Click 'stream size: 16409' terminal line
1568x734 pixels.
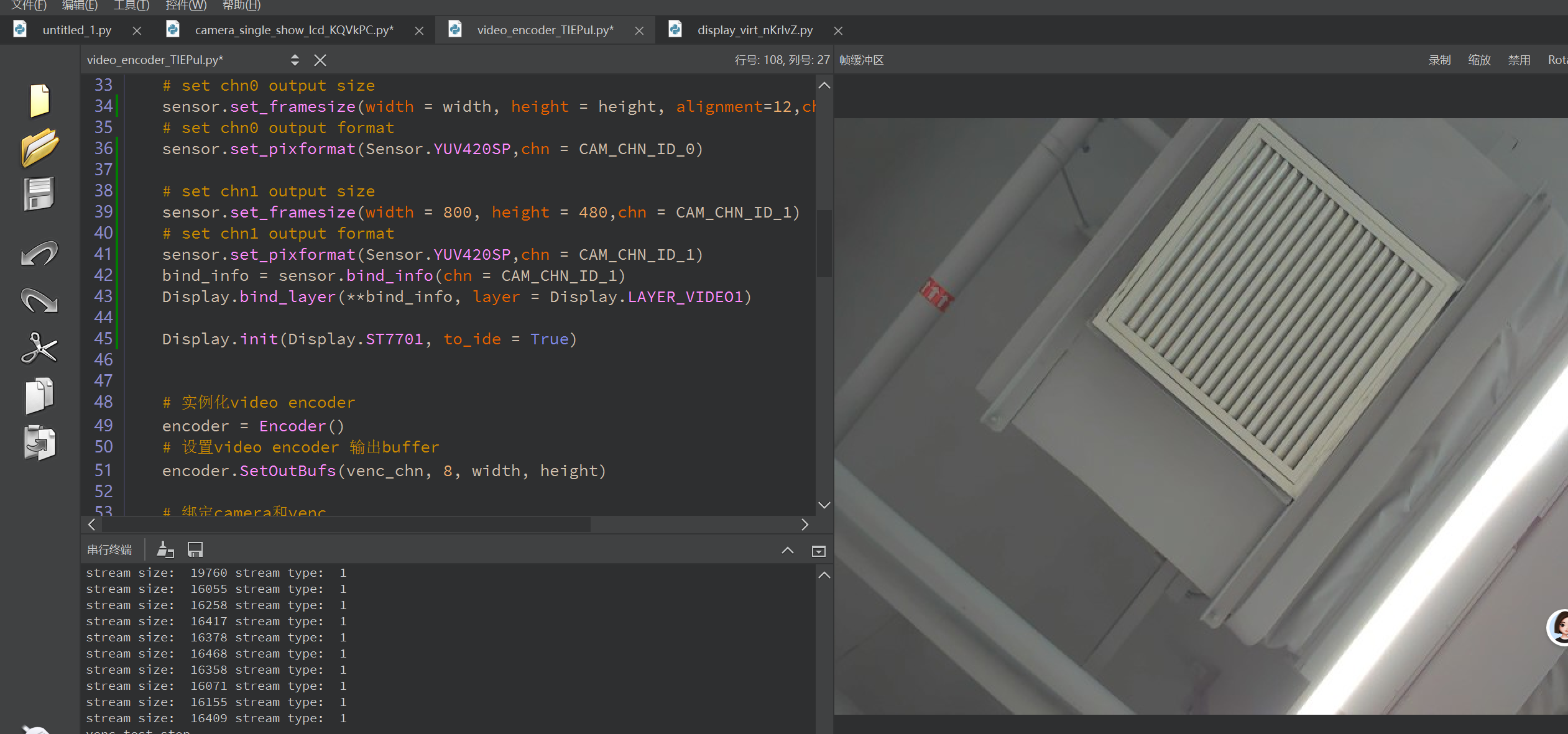(x=216, y=718)
